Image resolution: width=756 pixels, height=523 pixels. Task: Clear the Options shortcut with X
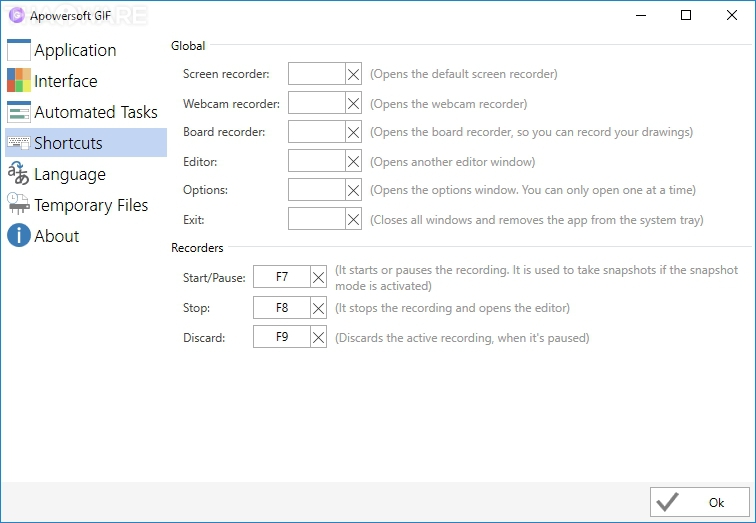(x=354, y=190)
